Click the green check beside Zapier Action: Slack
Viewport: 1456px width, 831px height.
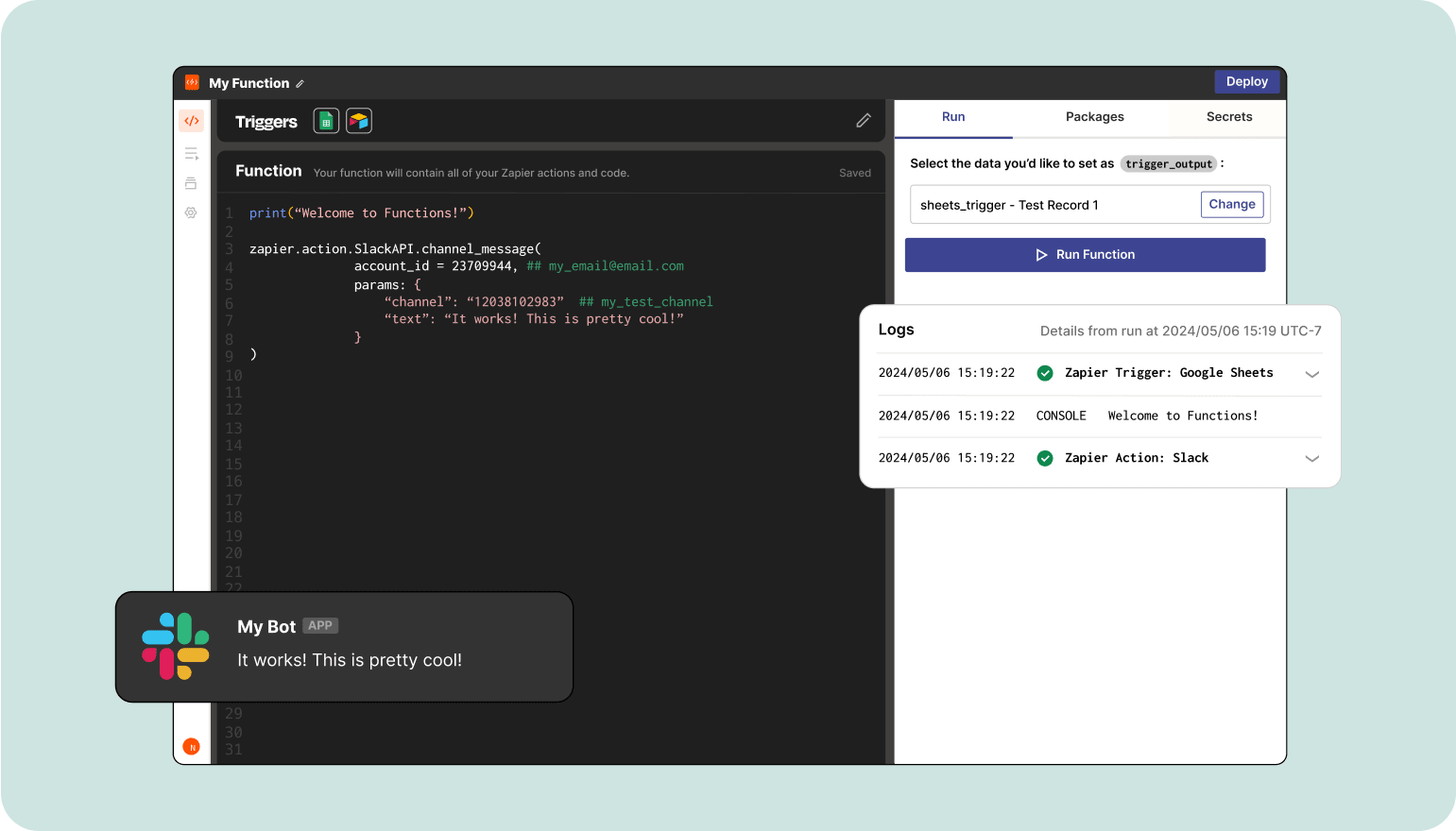(1045, 458)
